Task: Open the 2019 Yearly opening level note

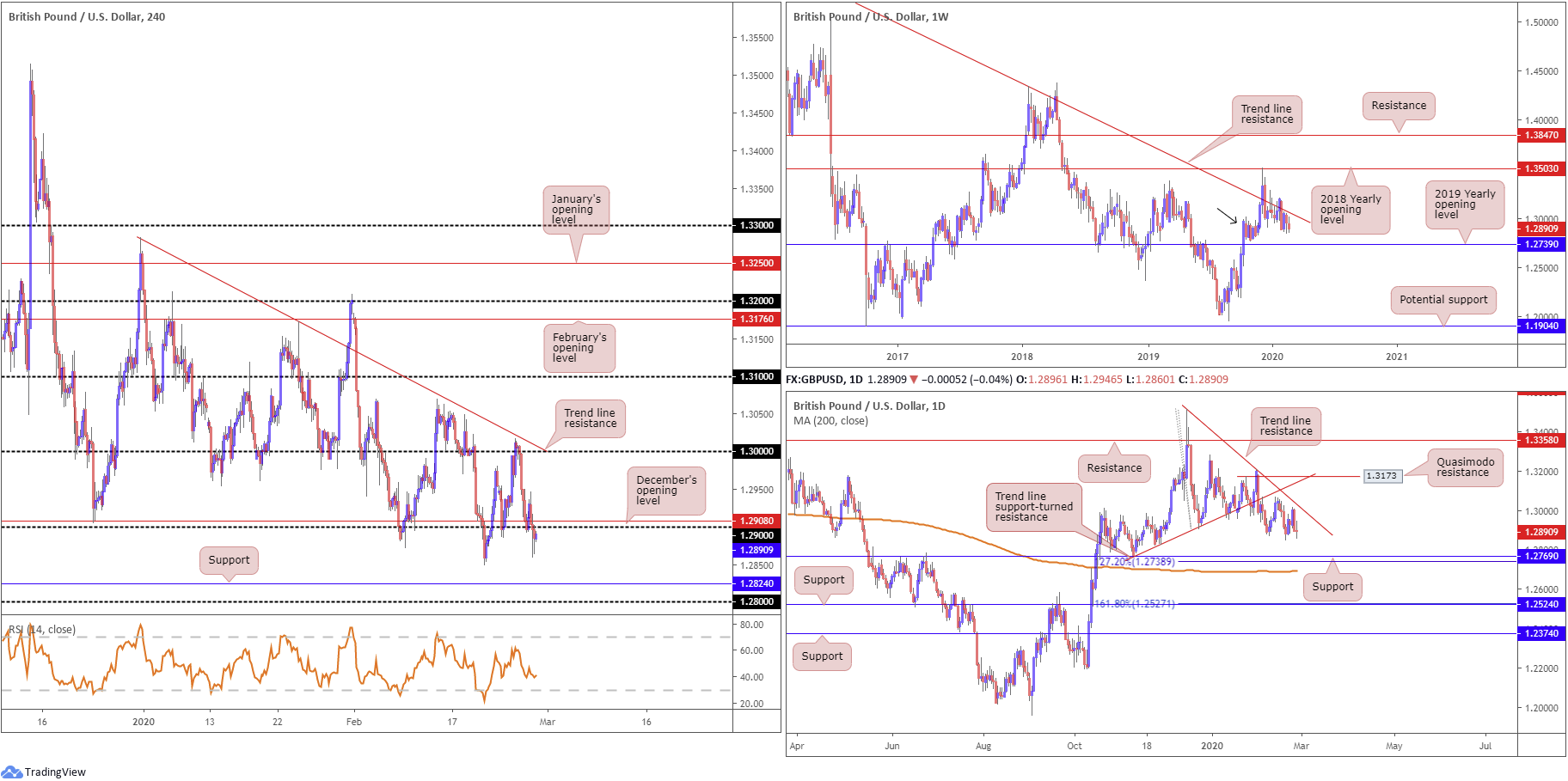Action: click(1465, 204)
